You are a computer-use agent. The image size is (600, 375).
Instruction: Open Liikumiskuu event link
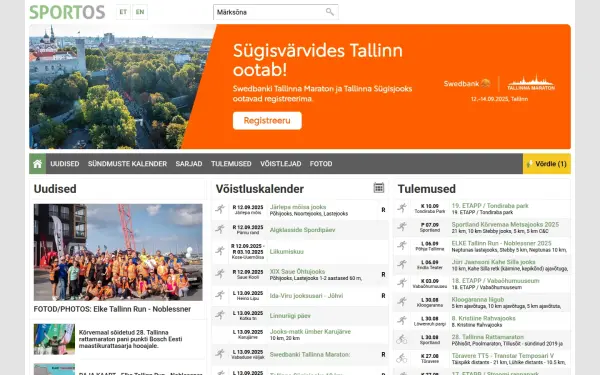(287, 252)
